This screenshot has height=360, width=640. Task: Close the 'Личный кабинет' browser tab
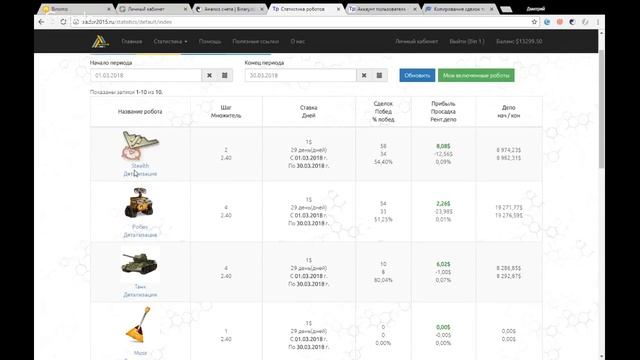pyautogui.click(x=185, y=9)
